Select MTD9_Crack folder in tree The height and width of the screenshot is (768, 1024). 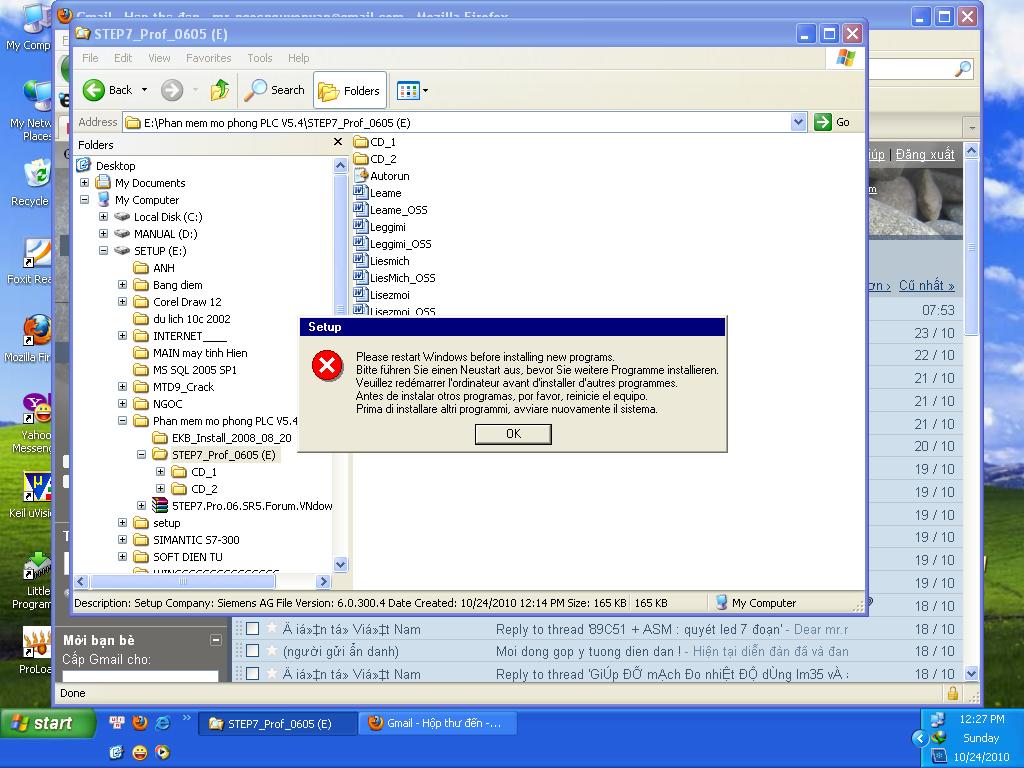[x=183, y=387]
